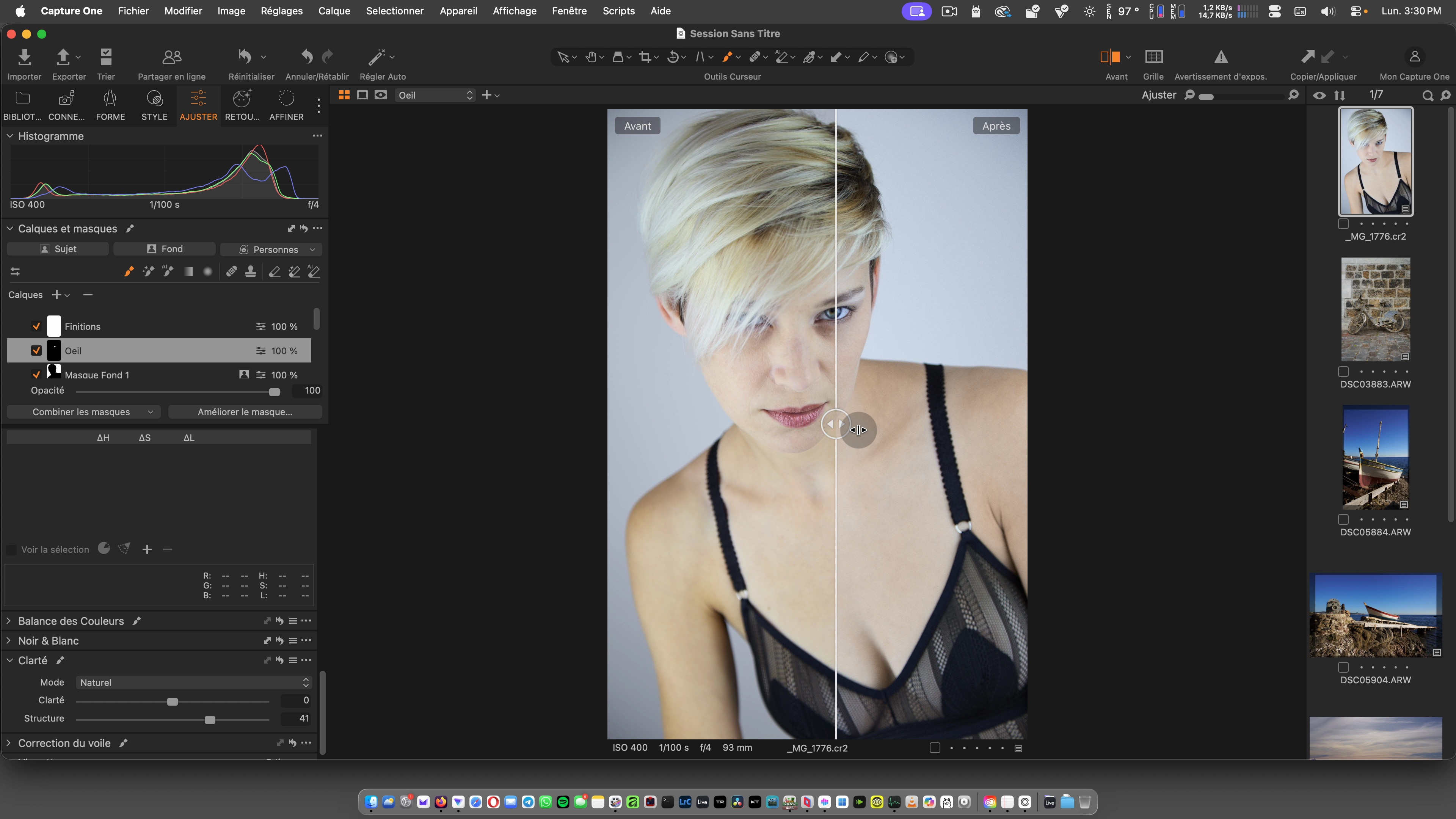
Task: Adjust the Structure slider handle
Action: [x=210, y=720]
